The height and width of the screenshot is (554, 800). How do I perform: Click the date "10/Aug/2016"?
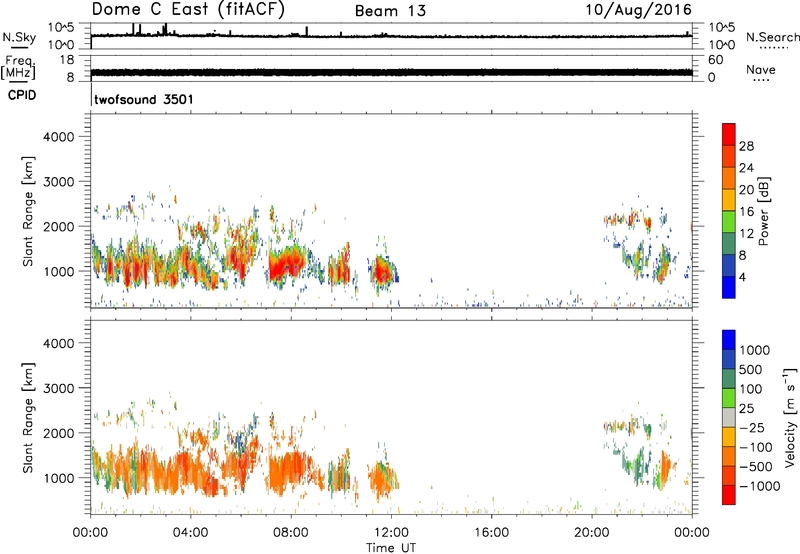[x=638, y=10]
